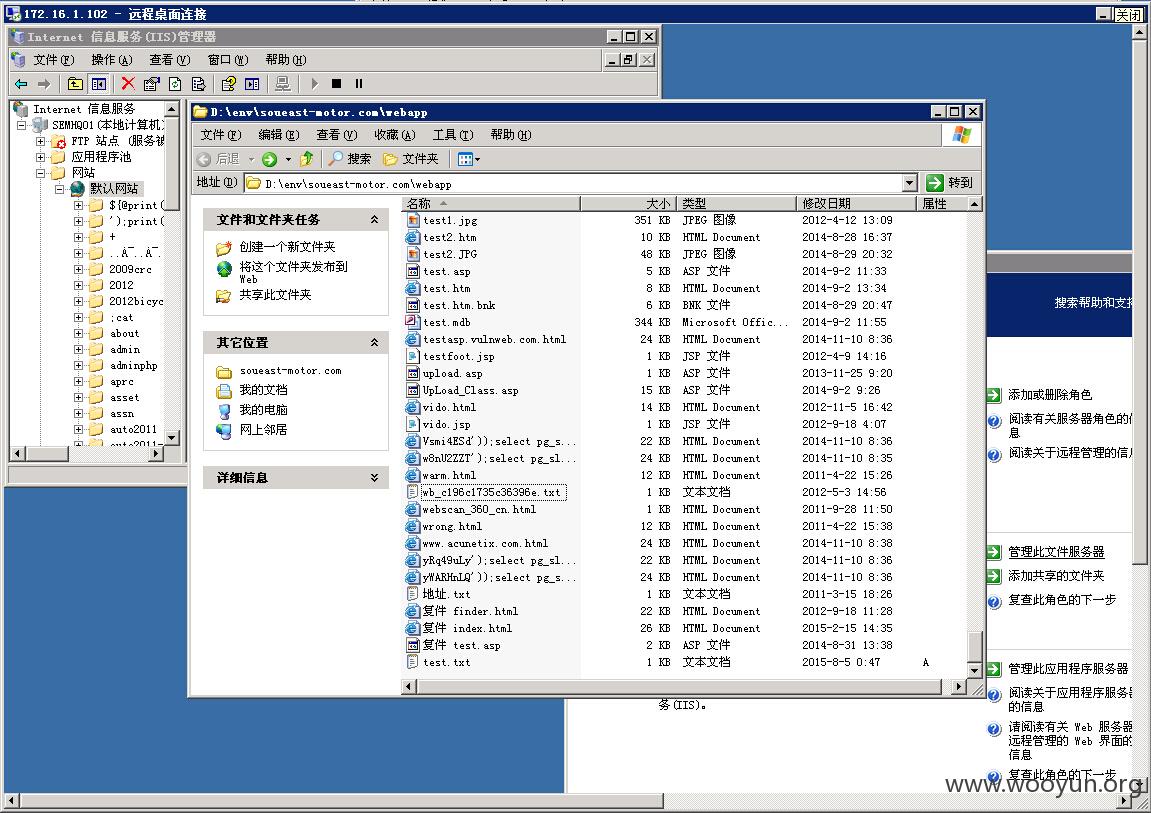Sort by 名称 column header
This screenshot has height=813, width=1151.
click(491, 203)
